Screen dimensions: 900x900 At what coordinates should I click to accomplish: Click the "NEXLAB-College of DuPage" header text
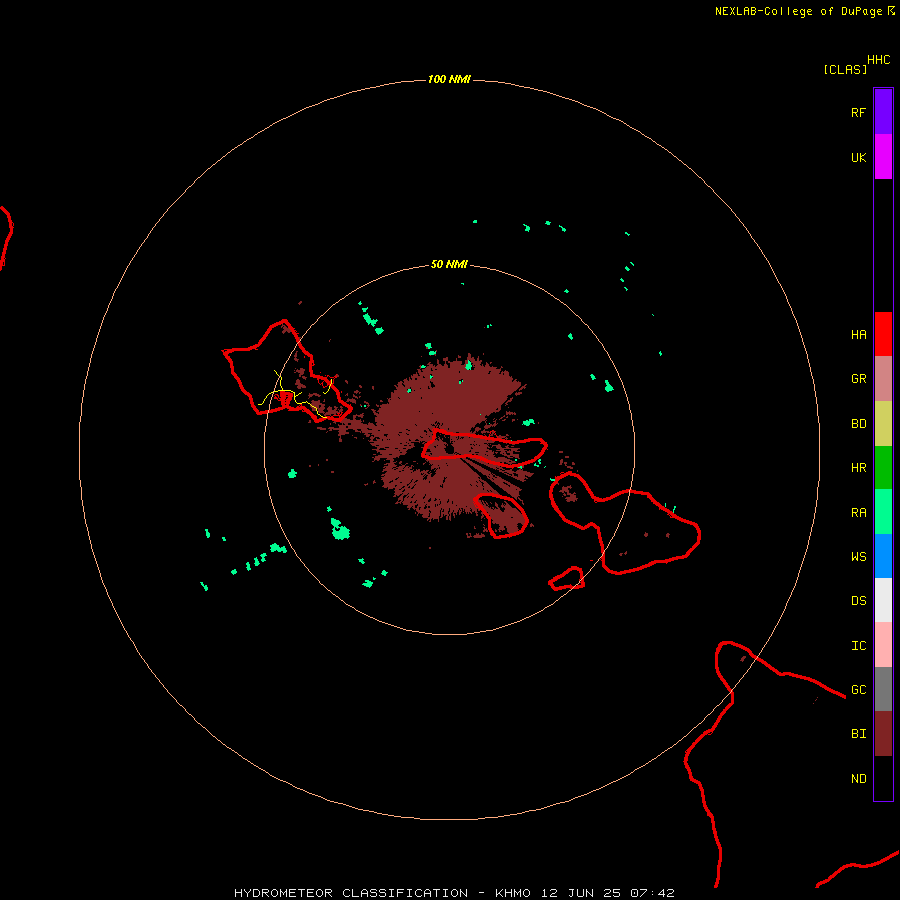tap(798, 11)
